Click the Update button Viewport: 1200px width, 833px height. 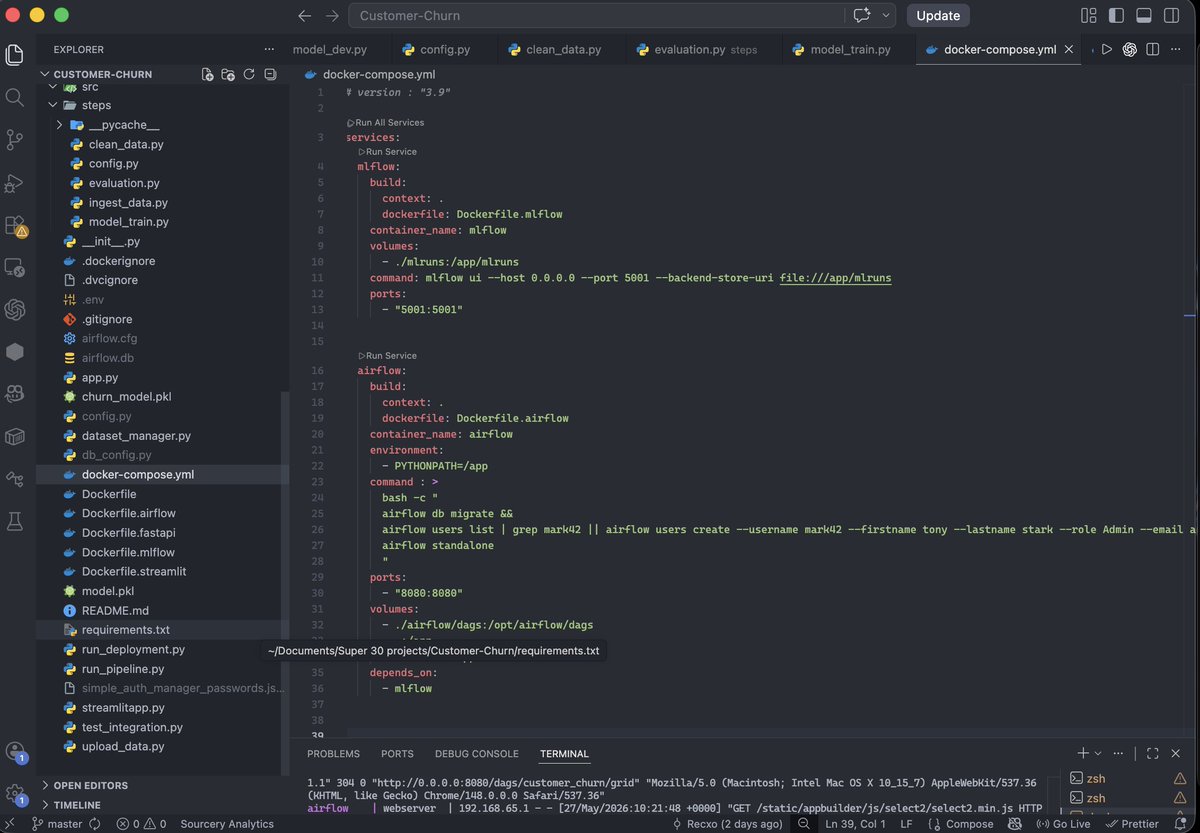point(938,15)
